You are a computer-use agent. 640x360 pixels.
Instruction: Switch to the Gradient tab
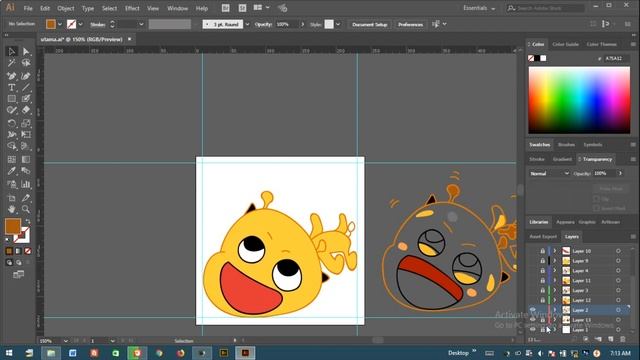tap(562, 159)
